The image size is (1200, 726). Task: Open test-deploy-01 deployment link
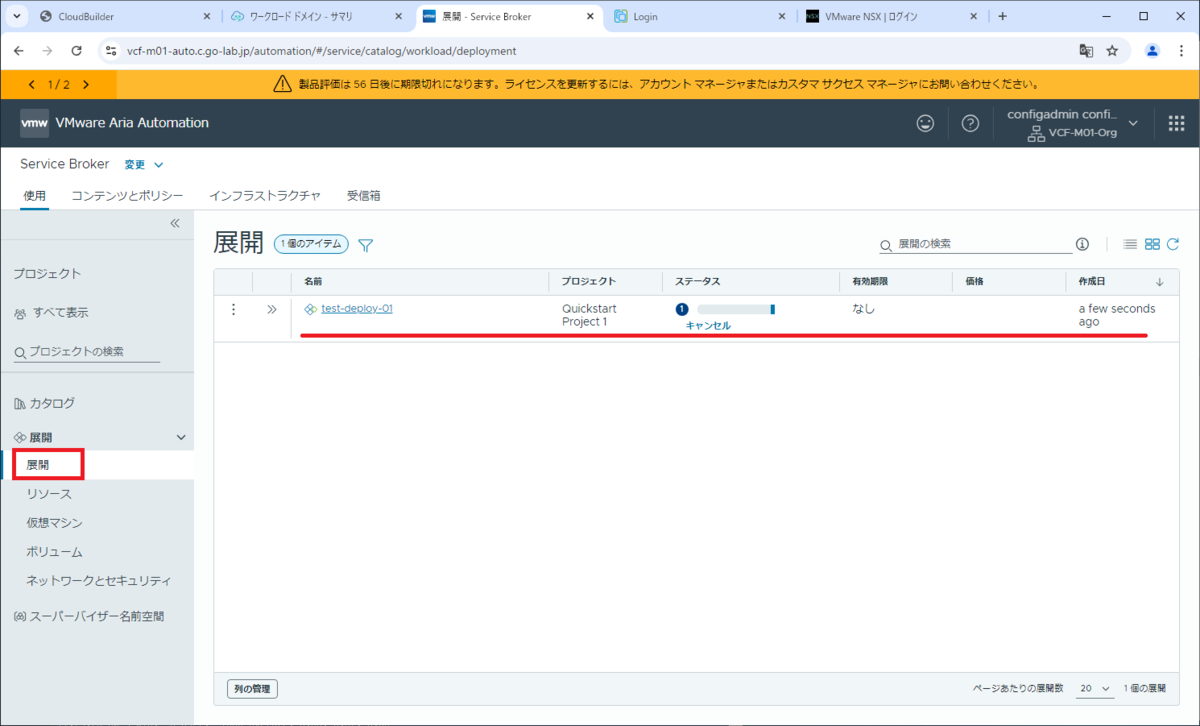[x=357, y=308]
